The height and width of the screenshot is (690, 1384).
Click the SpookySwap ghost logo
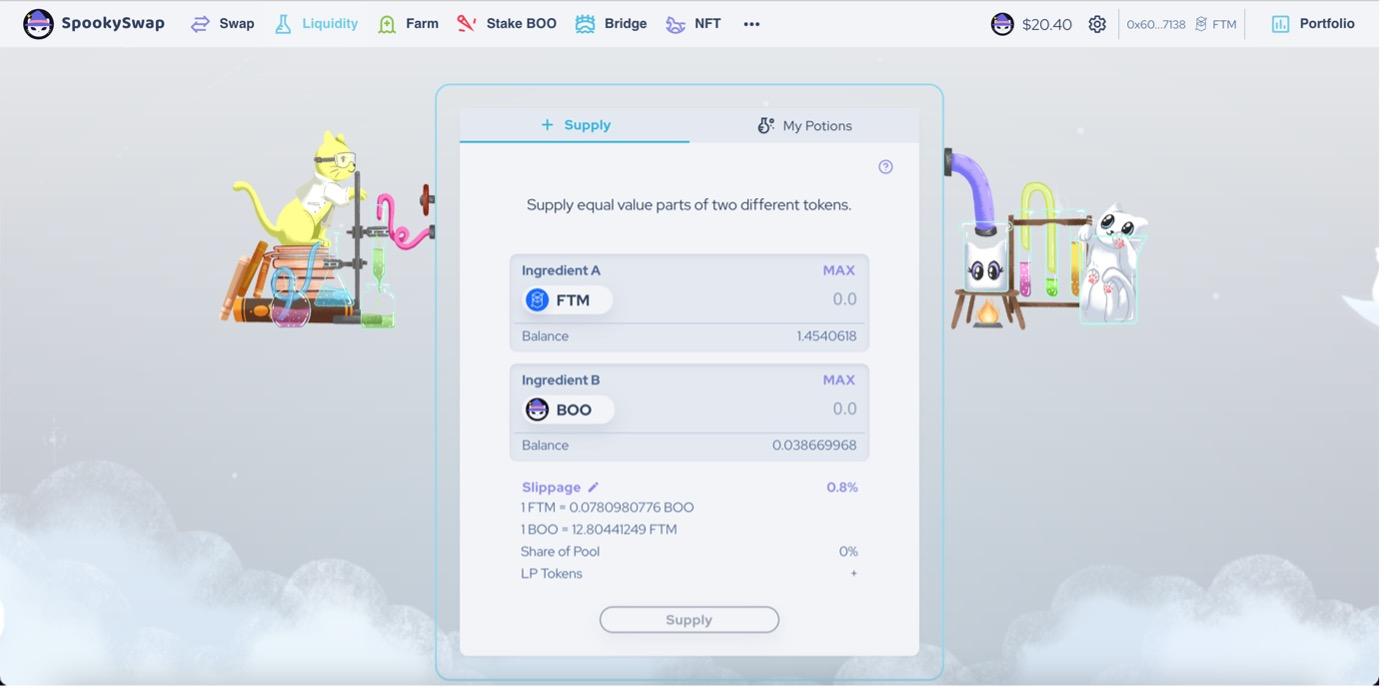[38, 24]
